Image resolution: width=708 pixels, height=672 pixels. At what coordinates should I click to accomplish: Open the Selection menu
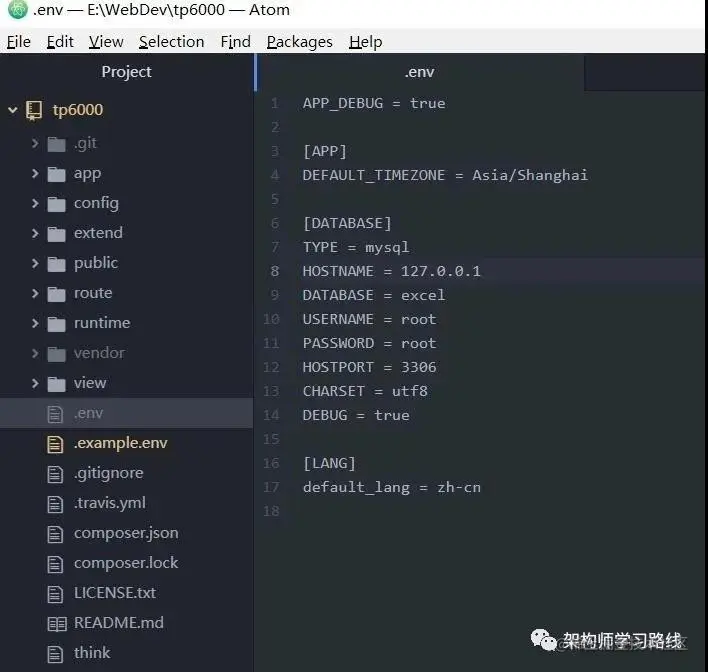pyautogui.click(x=172, y=42)
